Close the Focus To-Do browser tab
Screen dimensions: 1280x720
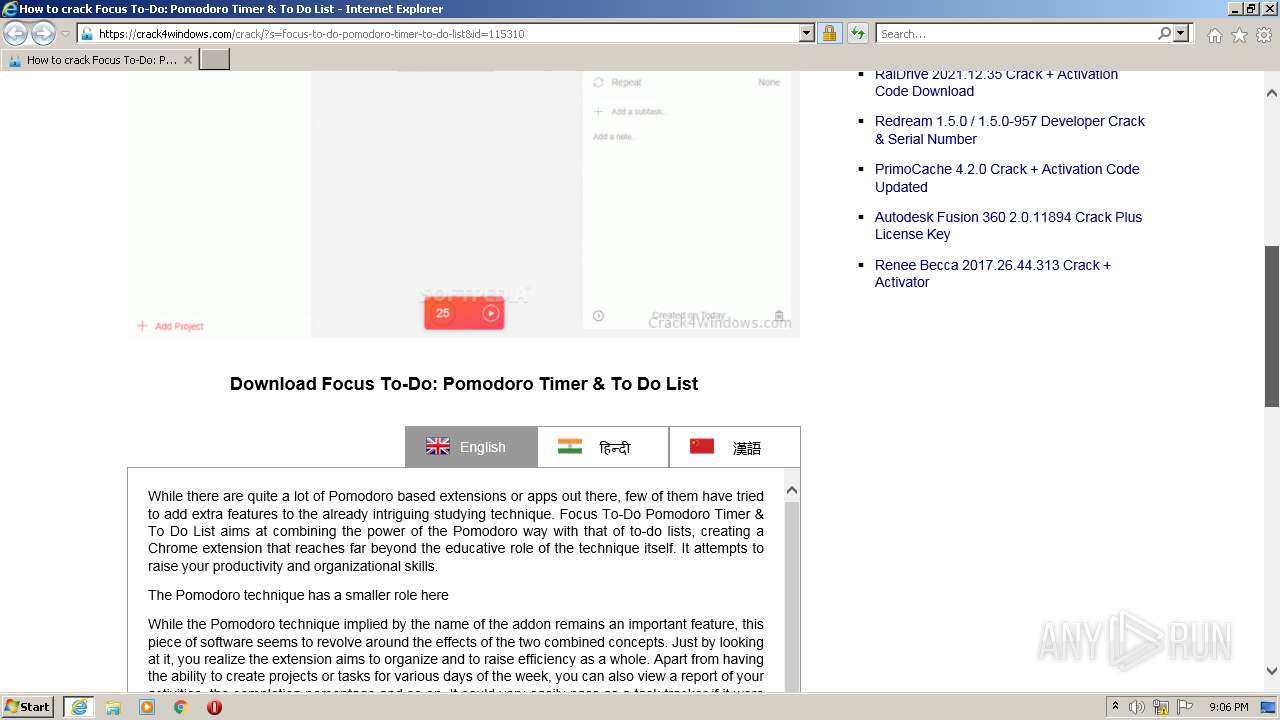point(187,60)
